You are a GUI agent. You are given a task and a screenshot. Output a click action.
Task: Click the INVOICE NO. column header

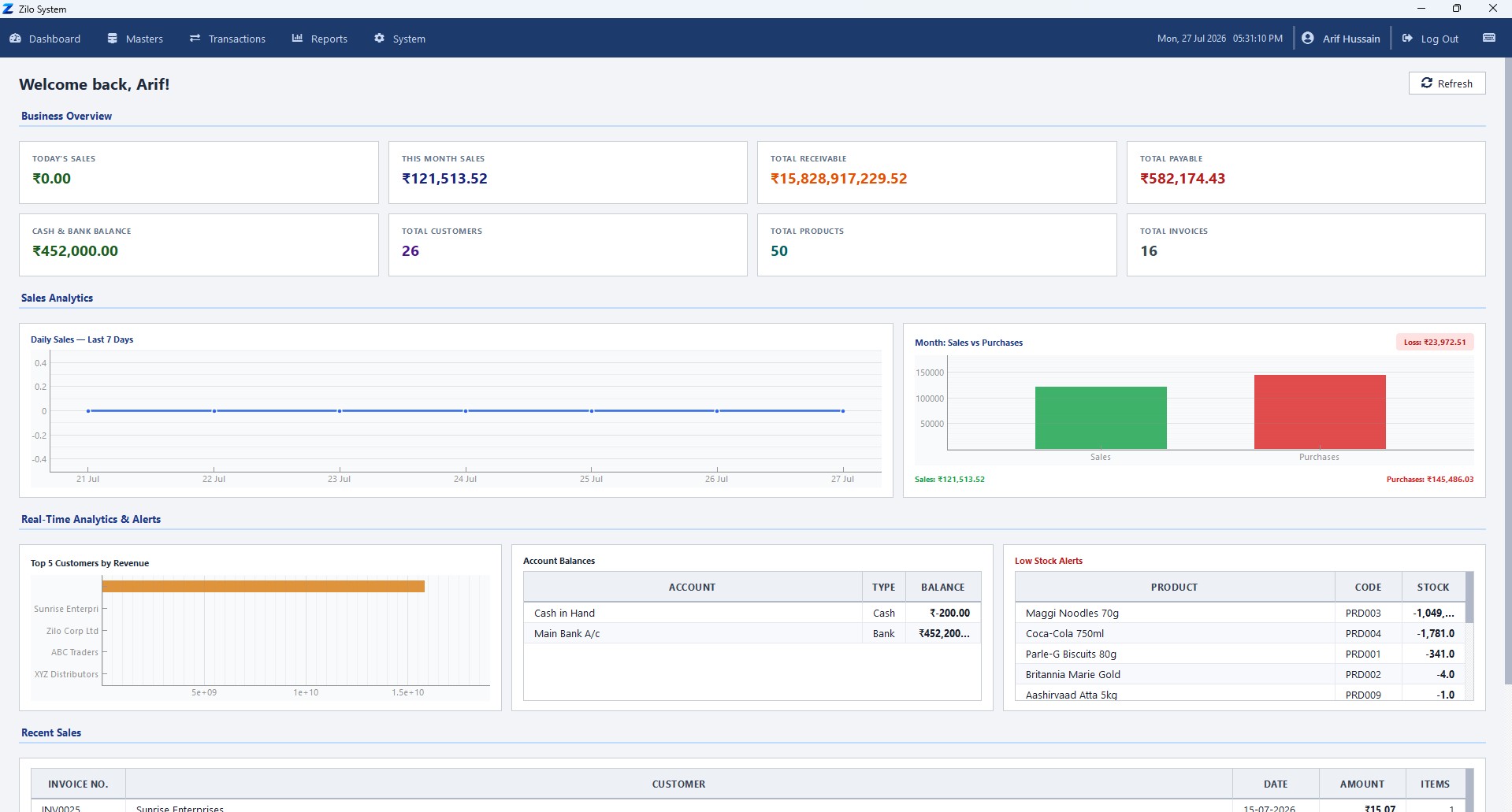click(78, 784)
